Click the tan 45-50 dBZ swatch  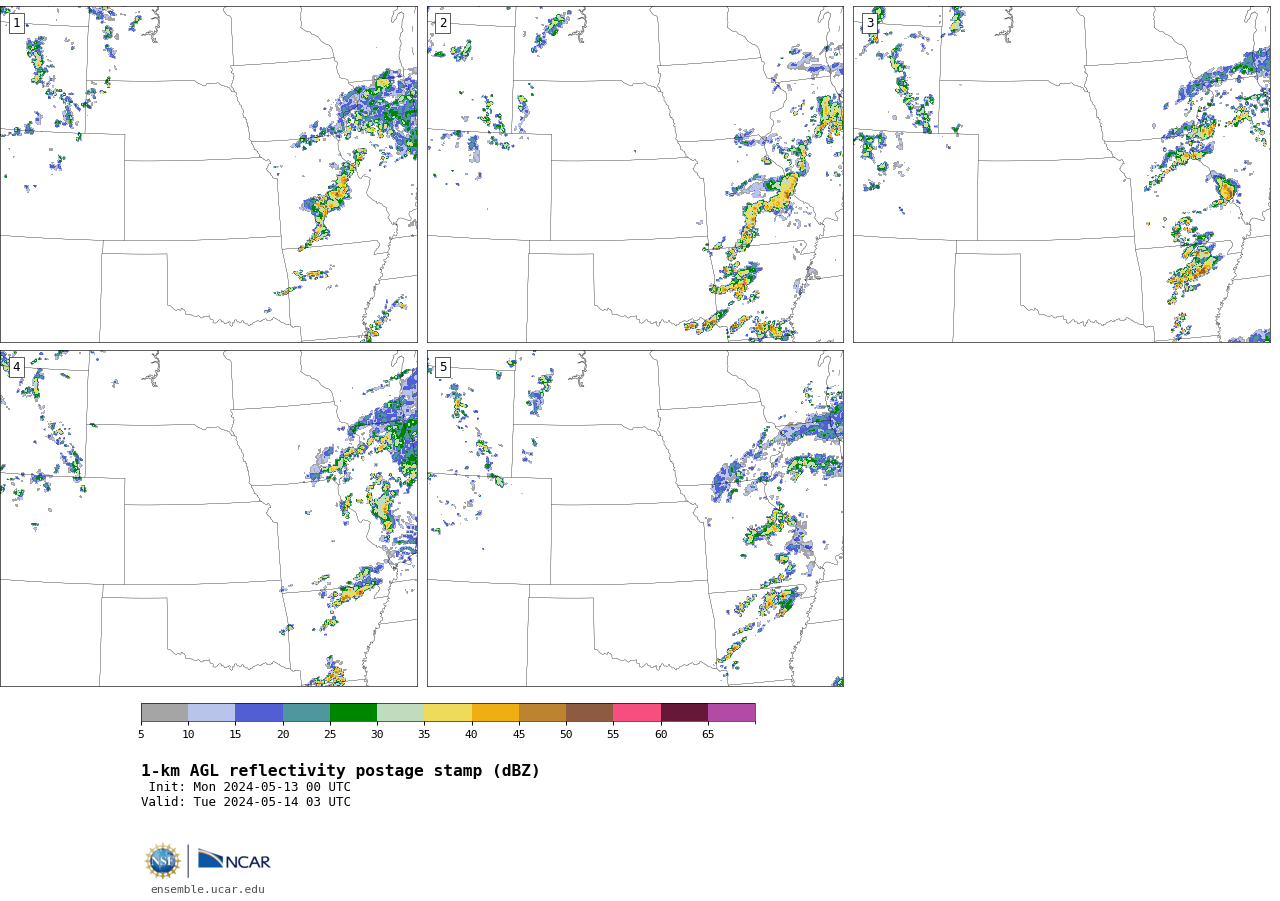point(542,713)
